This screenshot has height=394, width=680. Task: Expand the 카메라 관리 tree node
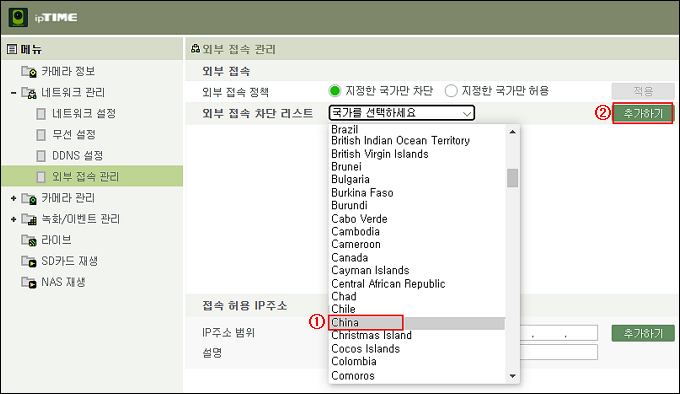tap(13, 199)
